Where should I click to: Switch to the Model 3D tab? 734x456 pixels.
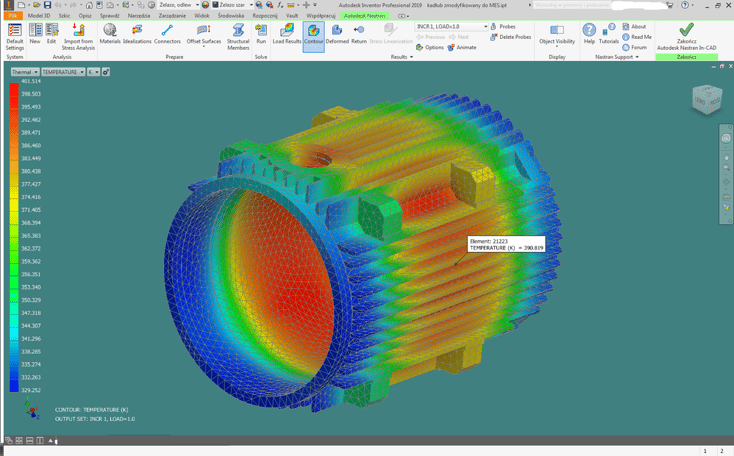click(39, 15)
